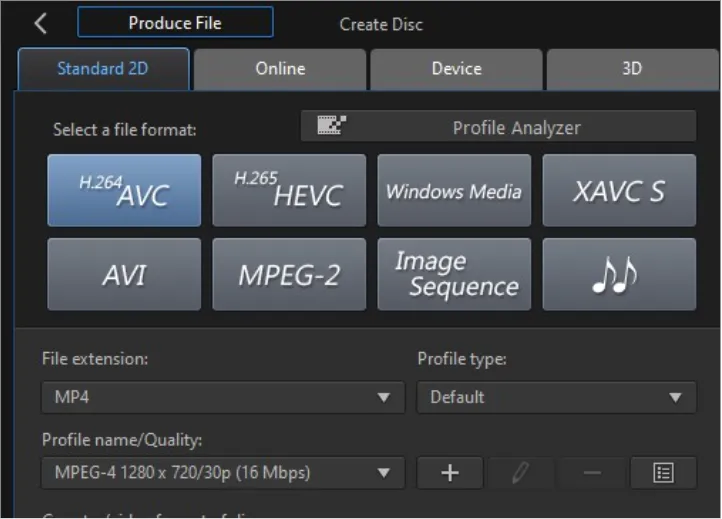This screenshot has height=519, width=722.
Task: Go back using the left arrow icon
Action: (41, 23)
